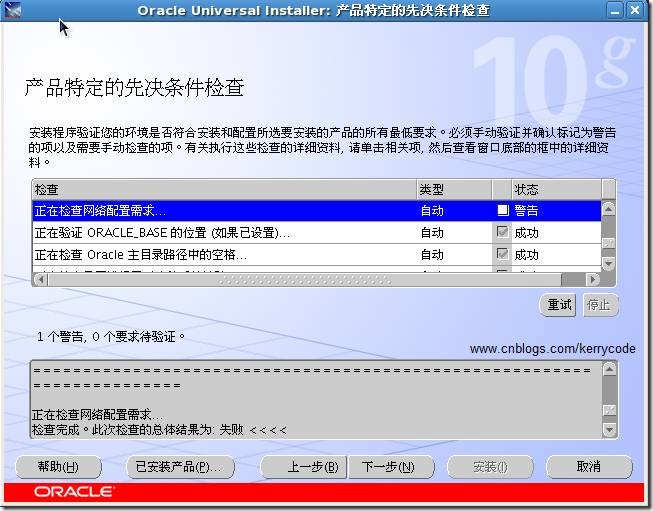The width and height of the screenshot is (653, 511).
Task: Click the 检查 column header
Action: 224,190
